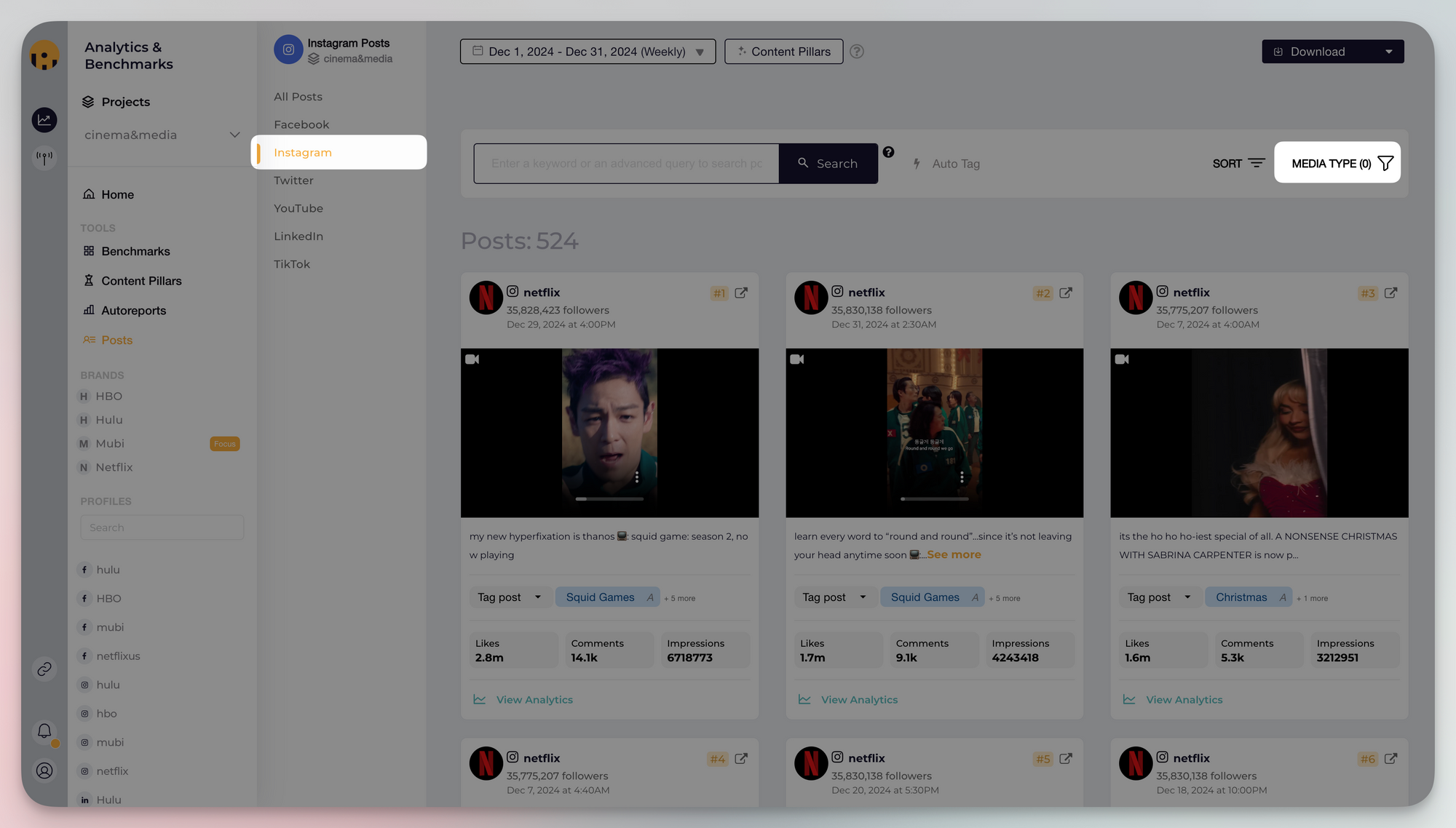The width and height of the screenshot is (1456, 828).
Task: Click the video progress bar on post #2
Action: coord(934,499)
